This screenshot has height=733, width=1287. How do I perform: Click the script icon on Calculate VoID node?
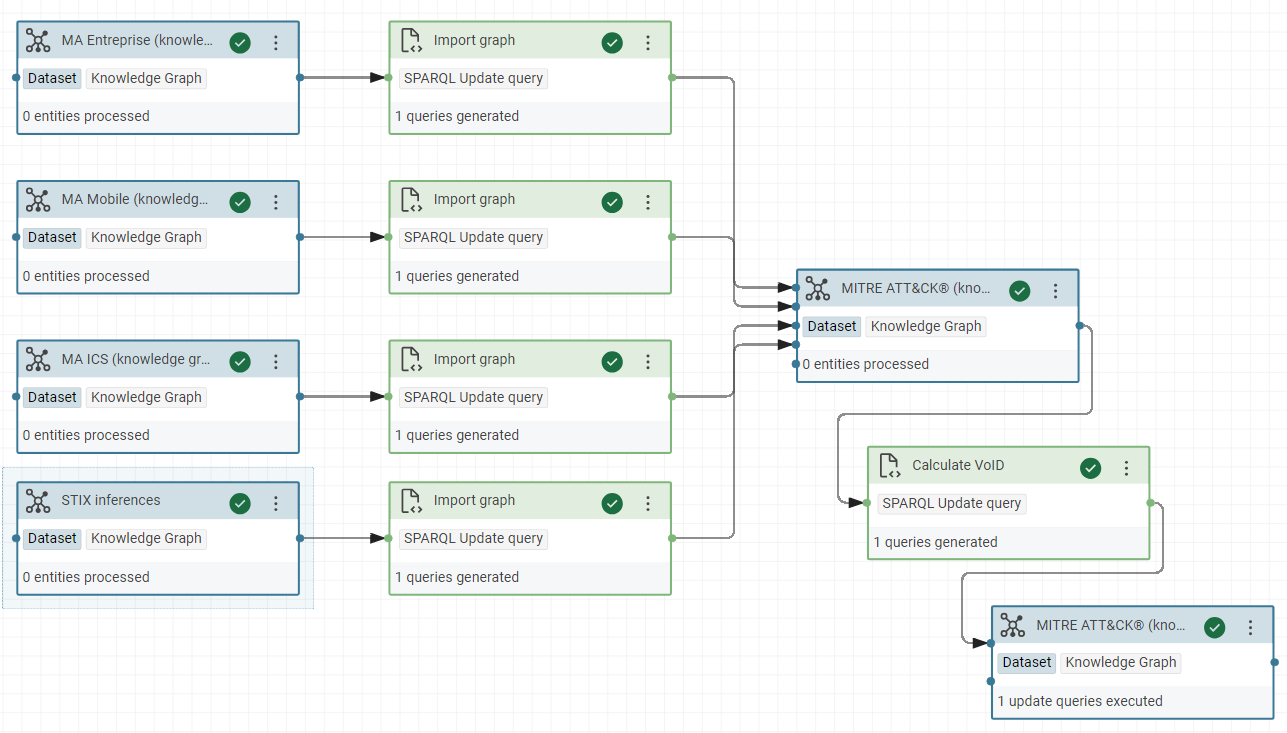[x=889, y=466]
